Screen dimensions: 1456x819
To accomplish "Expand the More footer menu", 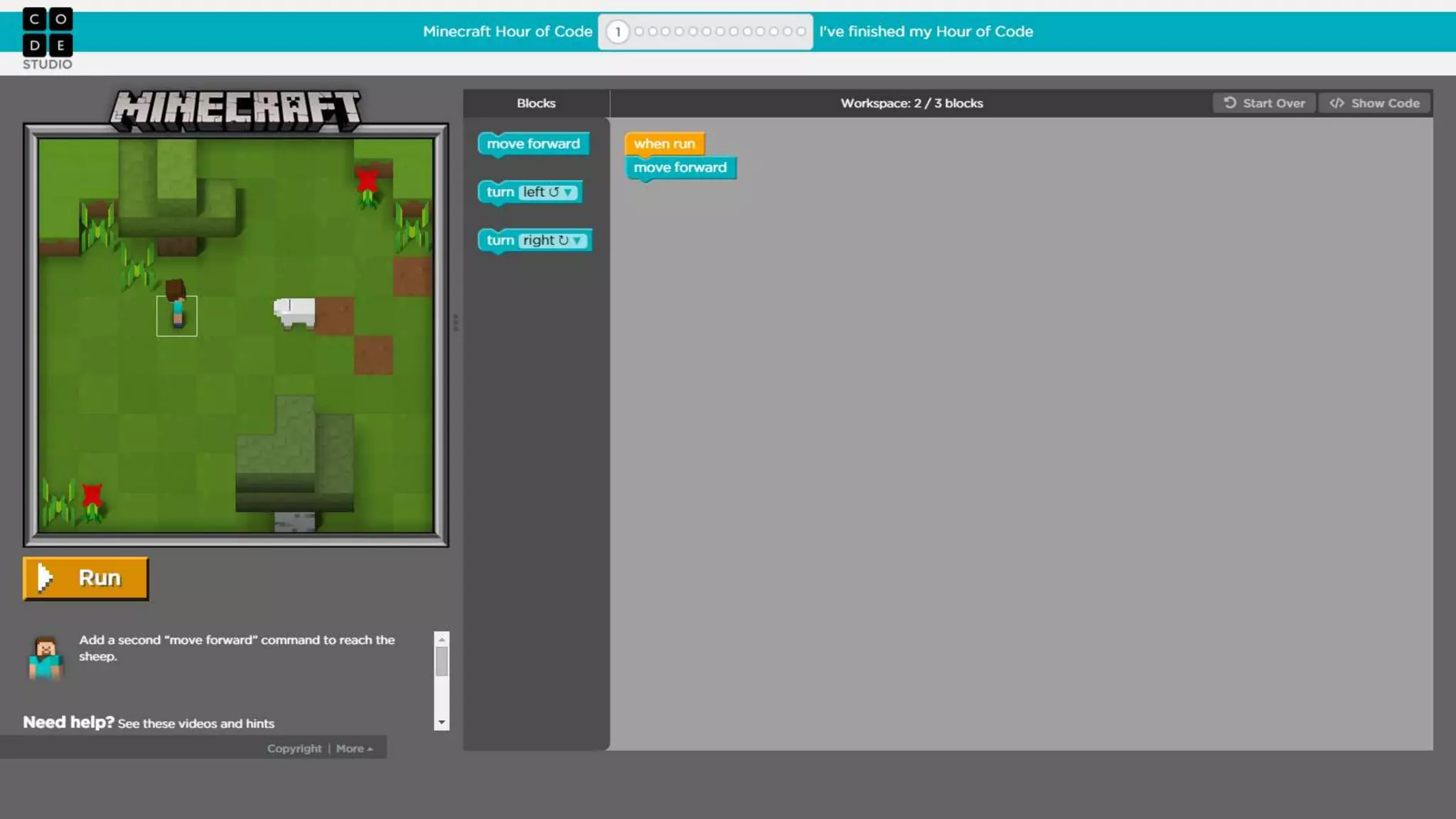I will point(354,749).
